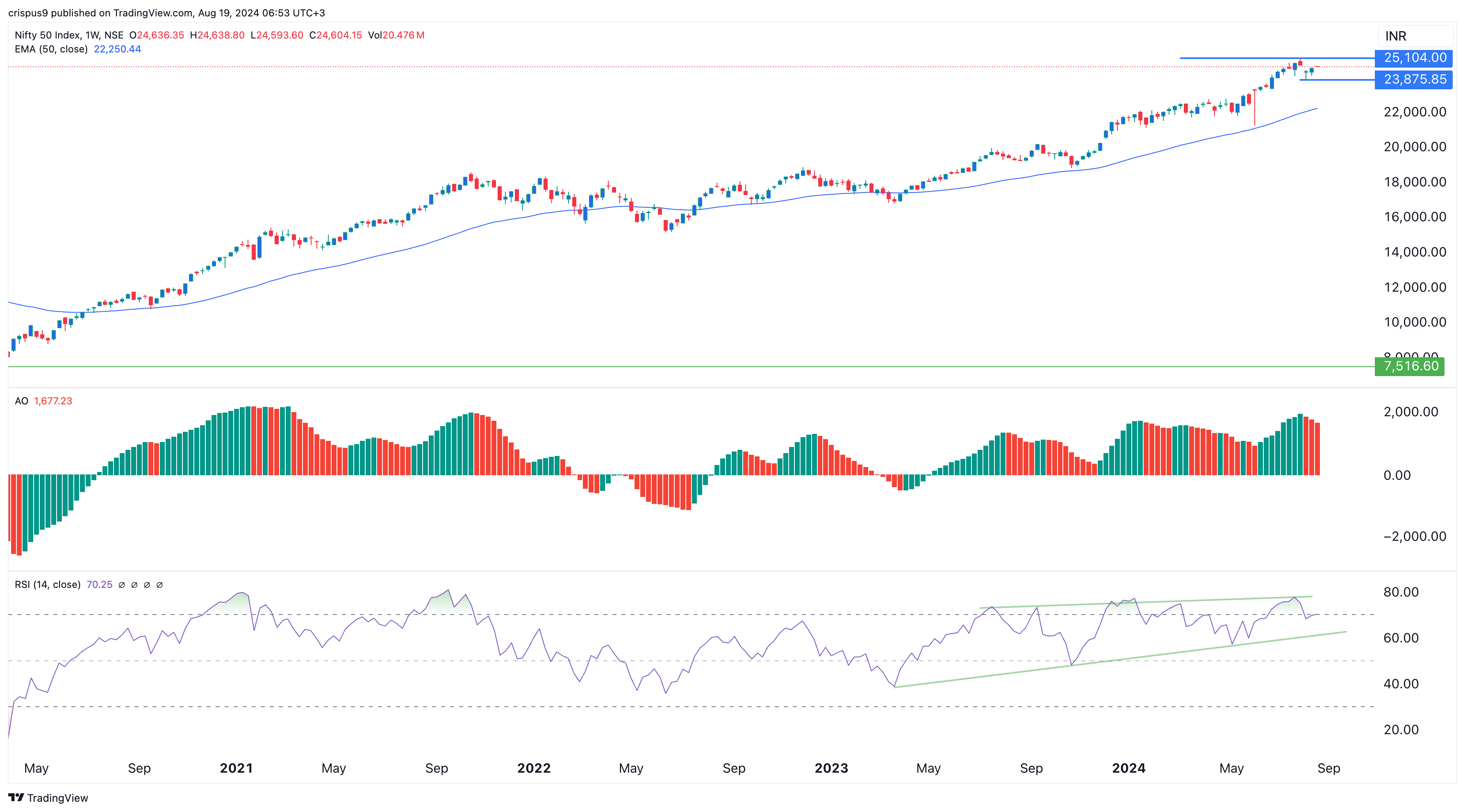Click the close value C24,604.15
Screen dimensions: 1465x812
click(x=336, y=35)
